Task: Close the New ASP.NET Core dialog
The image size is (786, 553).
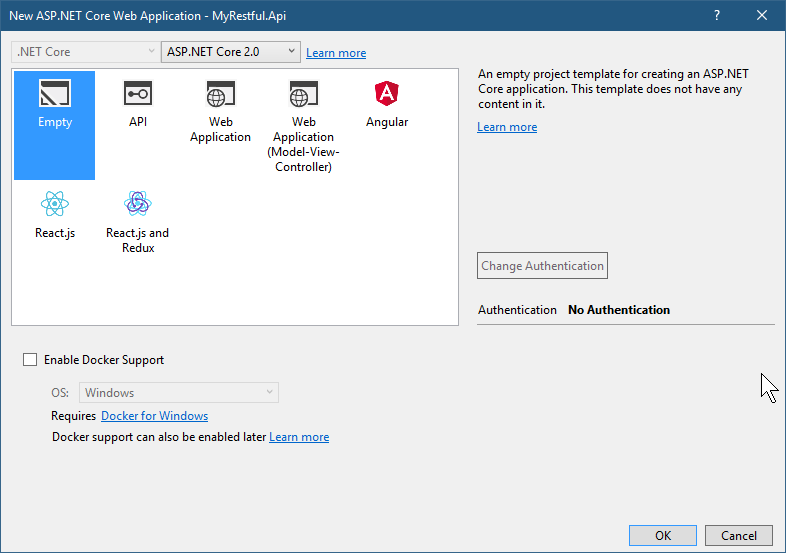Action: (x=762, y=15)
